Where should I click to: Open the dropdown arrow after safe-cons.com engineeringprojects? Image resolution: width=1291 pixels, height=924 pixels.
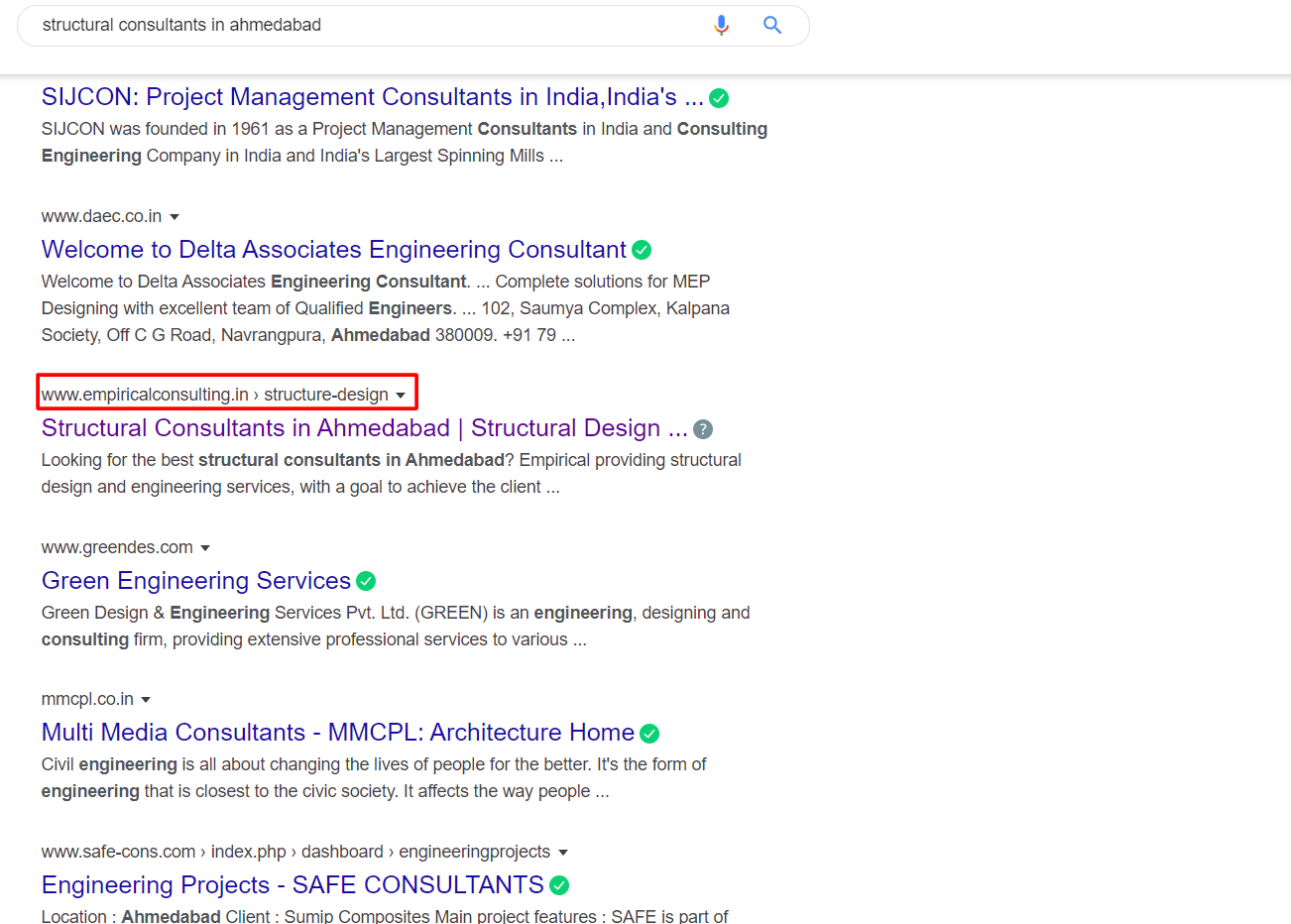(563, 853)
